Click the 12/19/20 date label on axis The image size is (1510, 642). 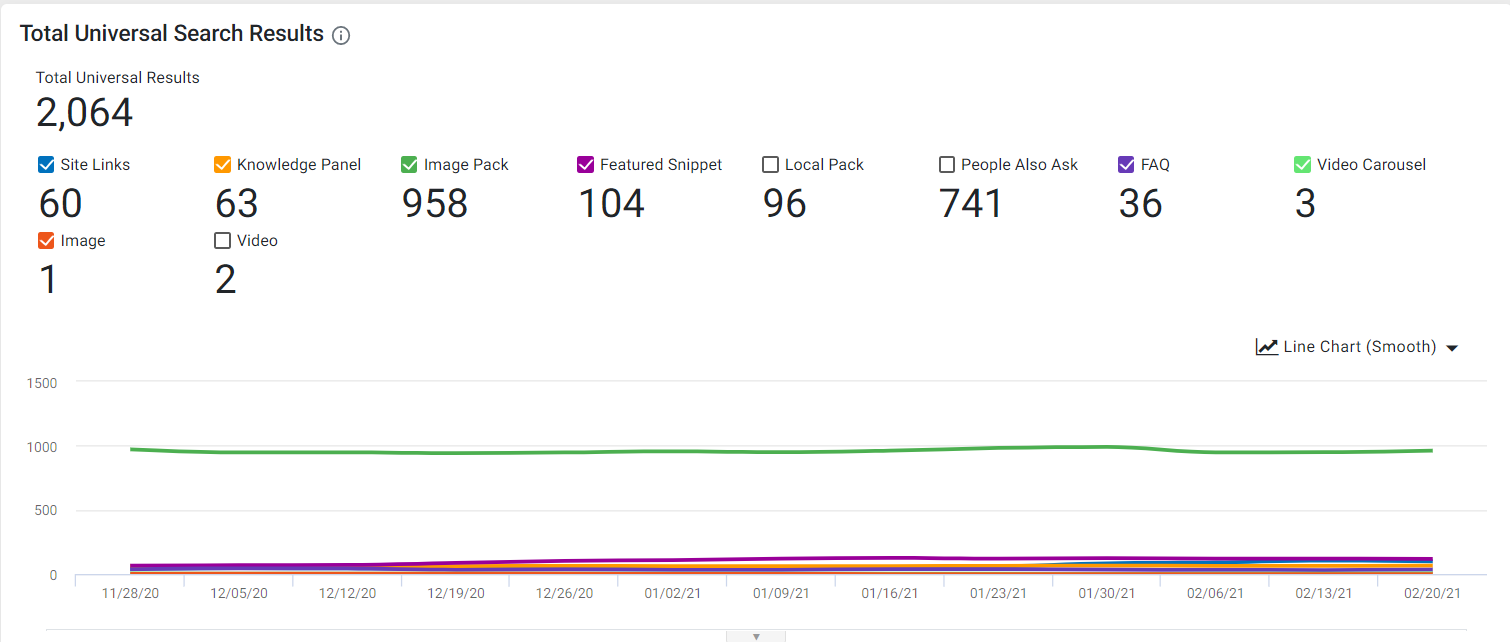[x=456, y=593]
